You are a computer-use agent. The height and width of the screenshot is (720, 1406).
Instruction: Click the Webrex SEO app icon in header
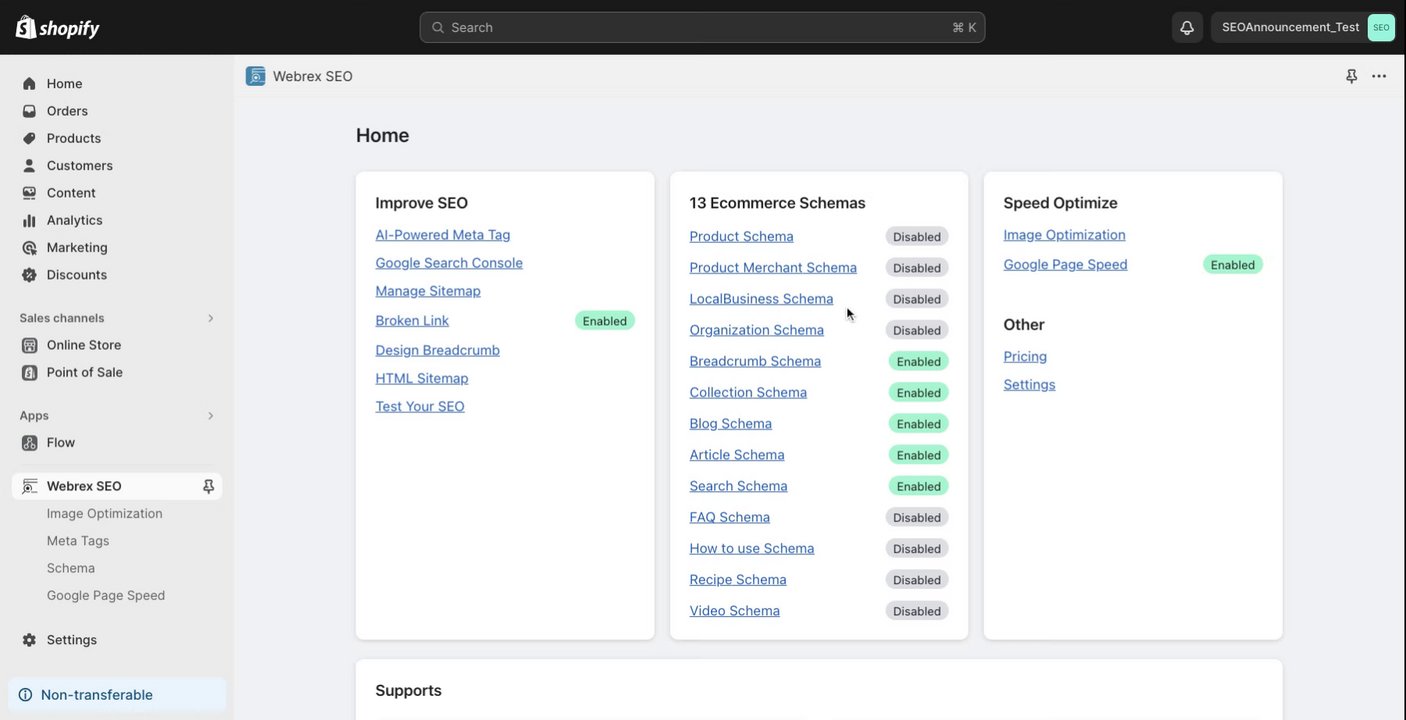256,76
